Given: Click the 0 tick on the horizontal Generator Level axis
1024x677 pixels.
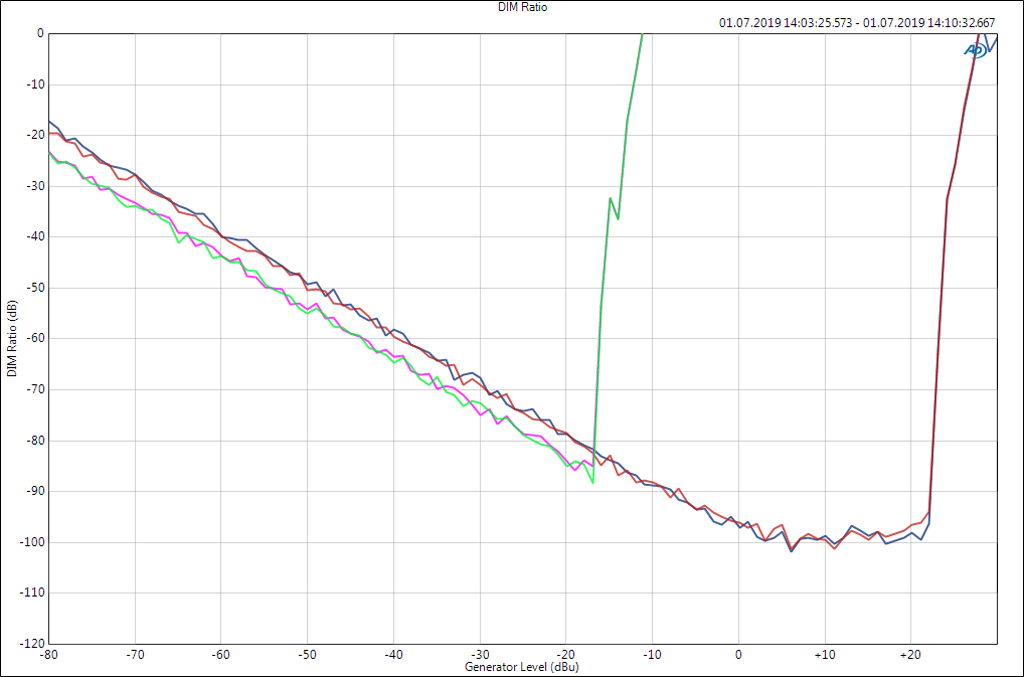Looking at the screenshot, I should pos(738,654).
